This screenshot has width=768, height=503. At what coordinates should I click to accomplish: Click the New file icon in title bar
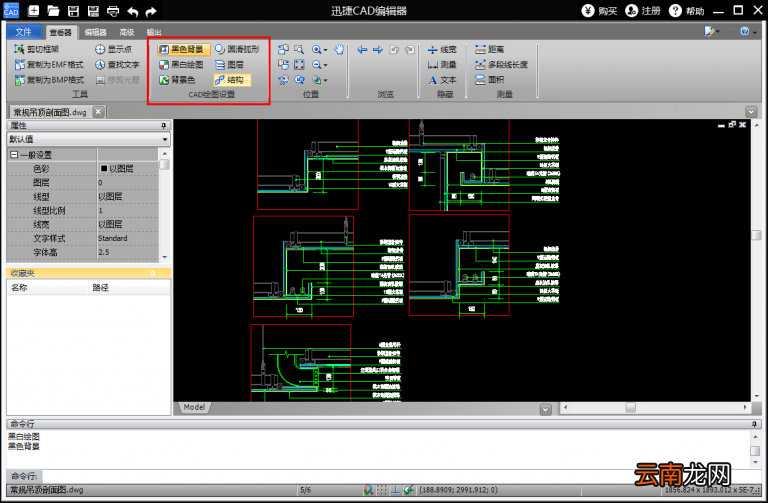(x=33, y=11)
